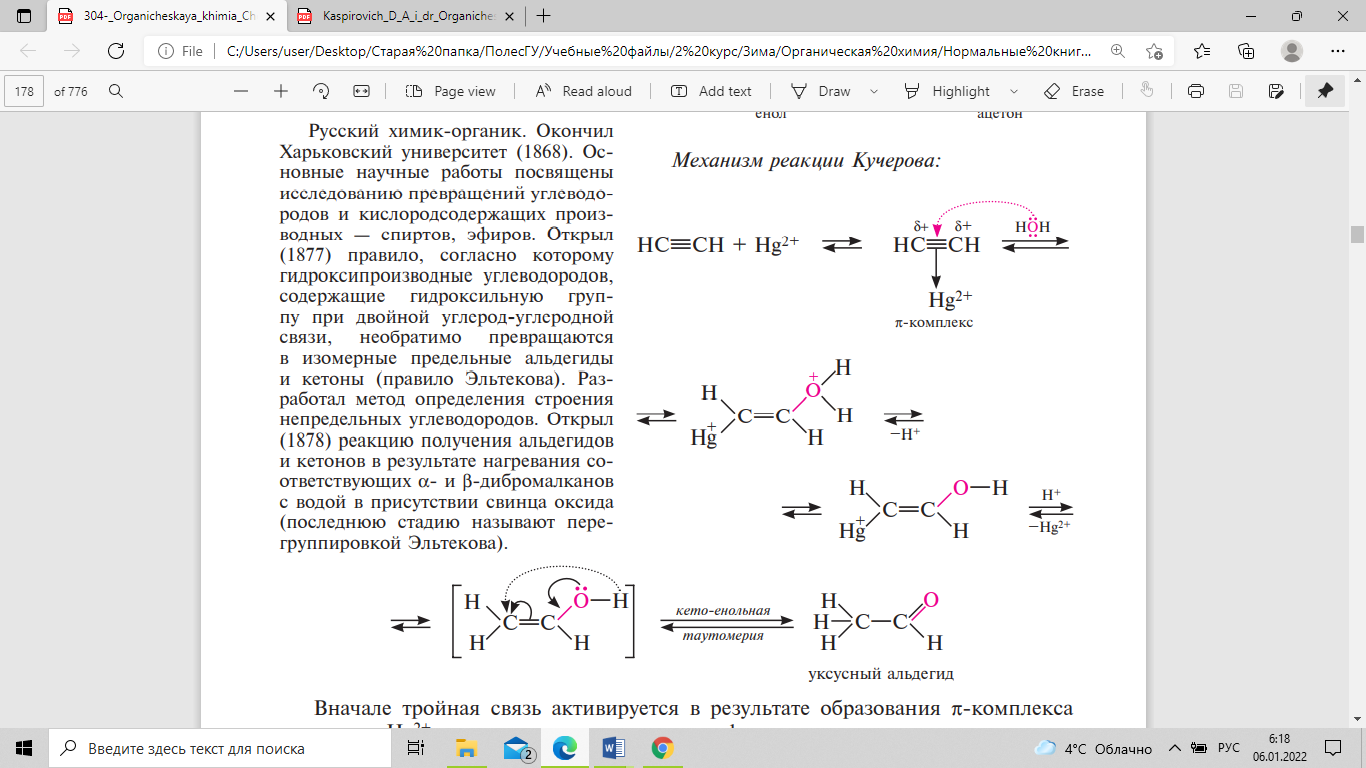Activate the Draw tool

click(x=821, y=91)
